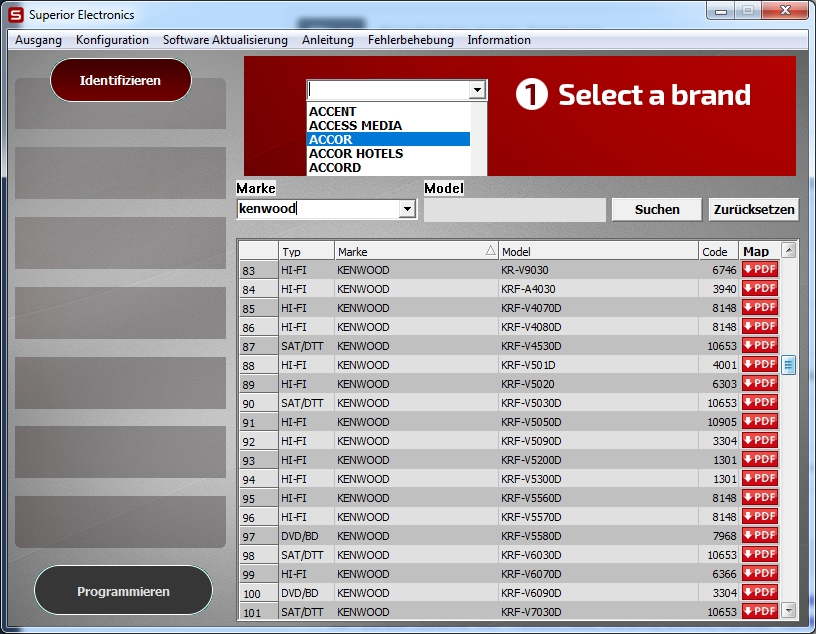Open the Fehlerbehebung menu

(410, 40)
